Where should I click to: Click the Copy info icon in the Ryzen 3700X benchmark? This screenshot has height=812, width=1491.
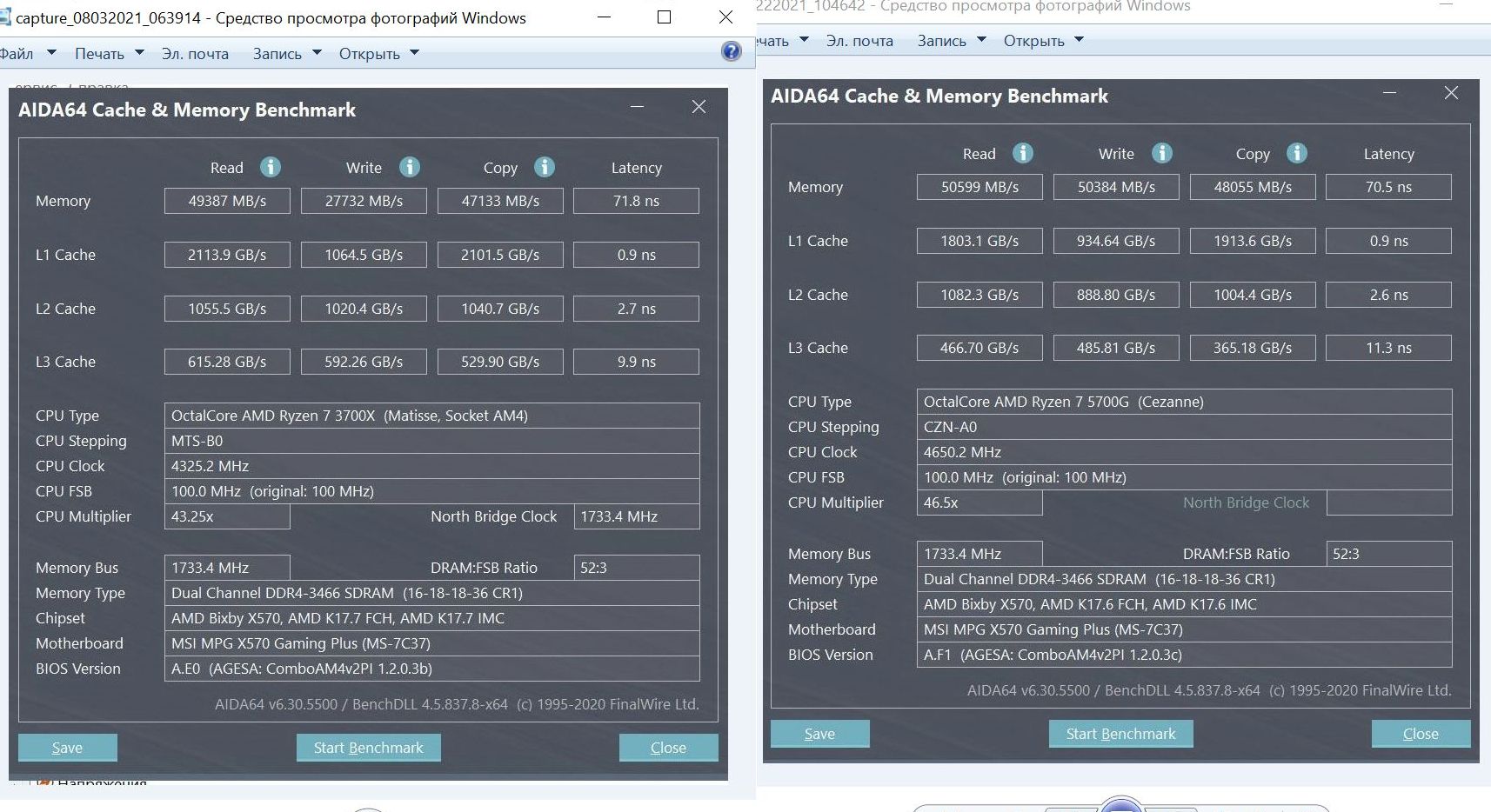click(x=545, y=167)
